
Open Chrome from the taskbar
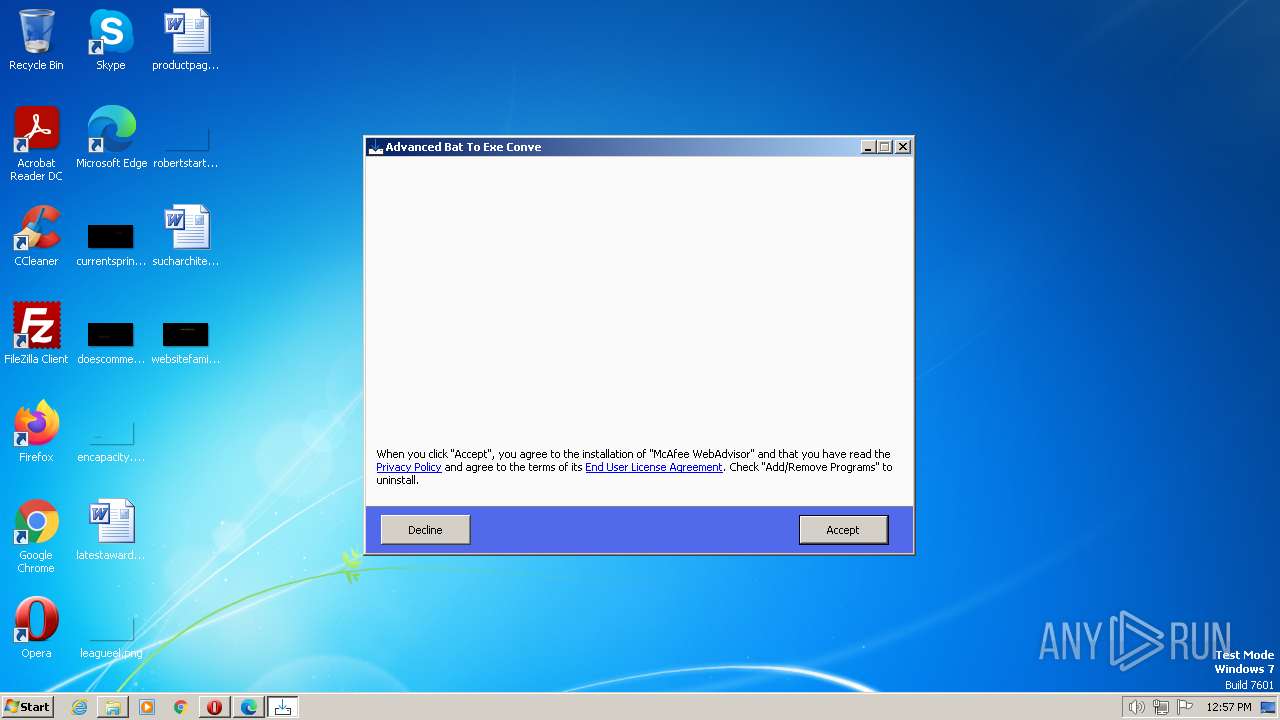[181, 707]
